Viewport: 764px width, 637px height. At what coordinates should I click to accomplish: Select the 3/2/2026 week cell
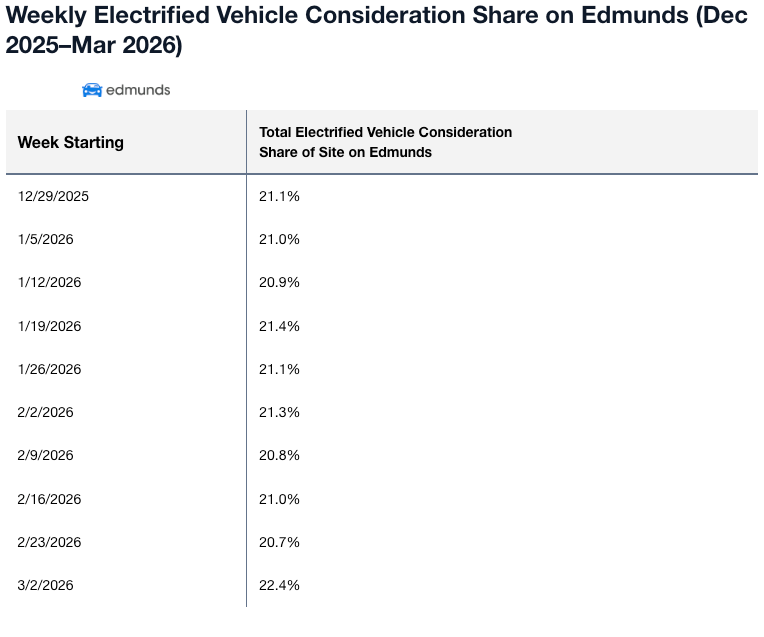(x=46, y=585)
